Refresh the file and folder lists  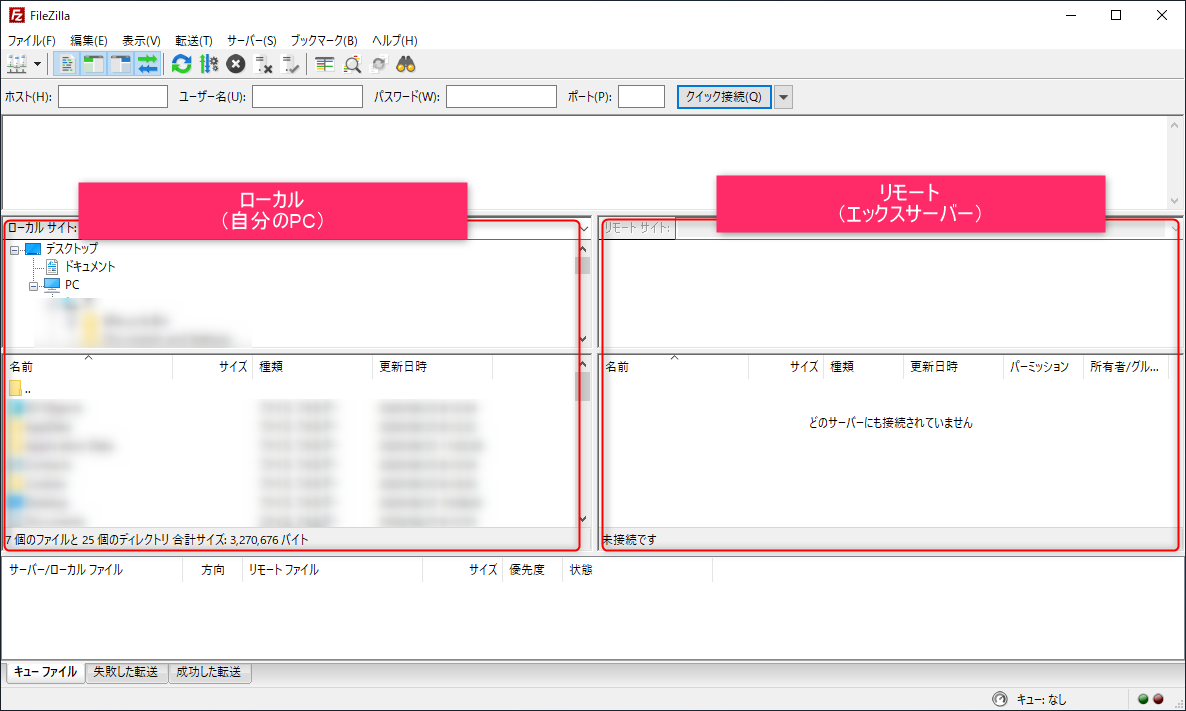click(x=182, y=64)
